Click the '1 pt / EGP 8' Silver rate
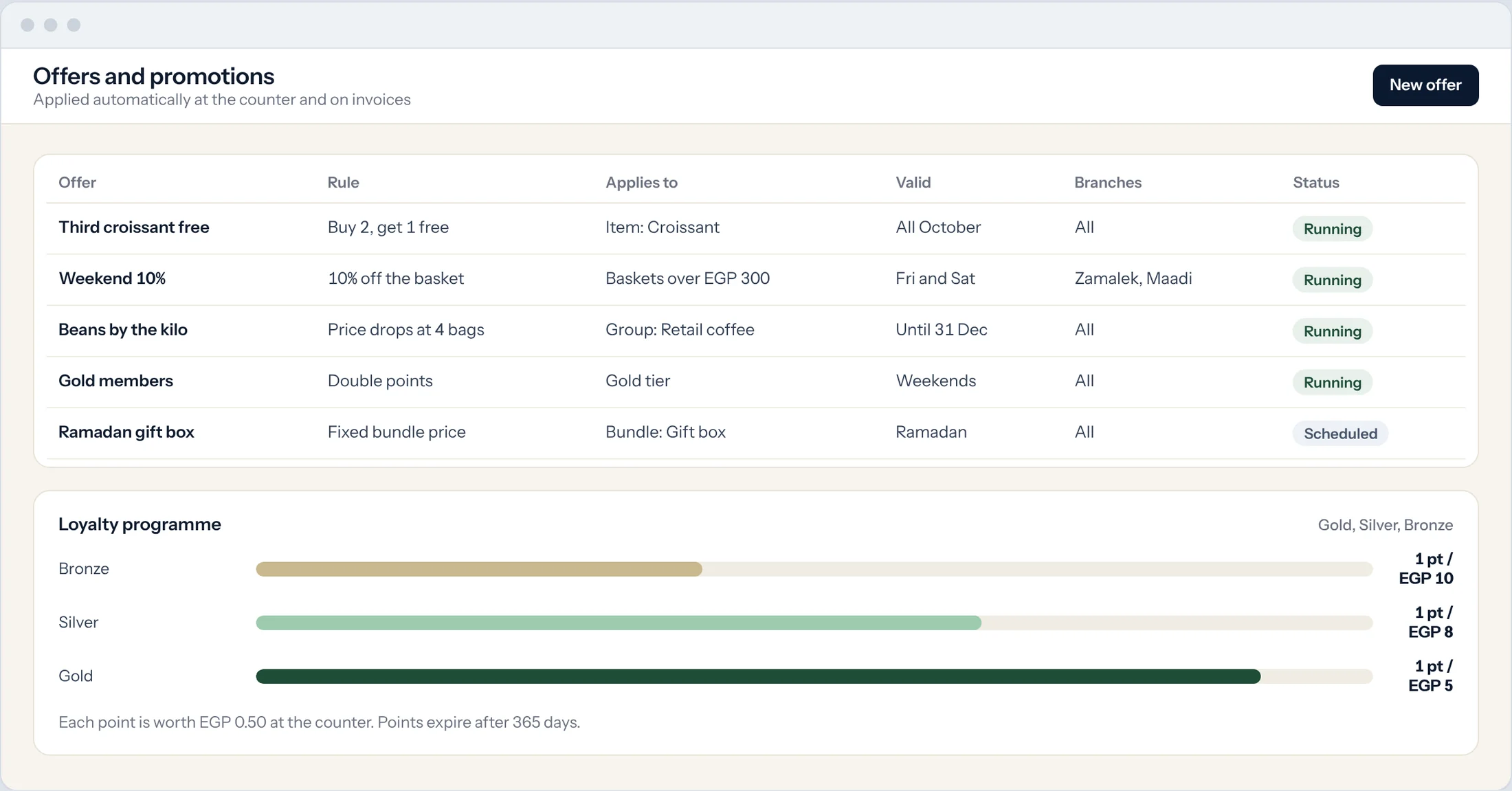This screenshot has height=791, width=1512. click(x=1430, y=622)
